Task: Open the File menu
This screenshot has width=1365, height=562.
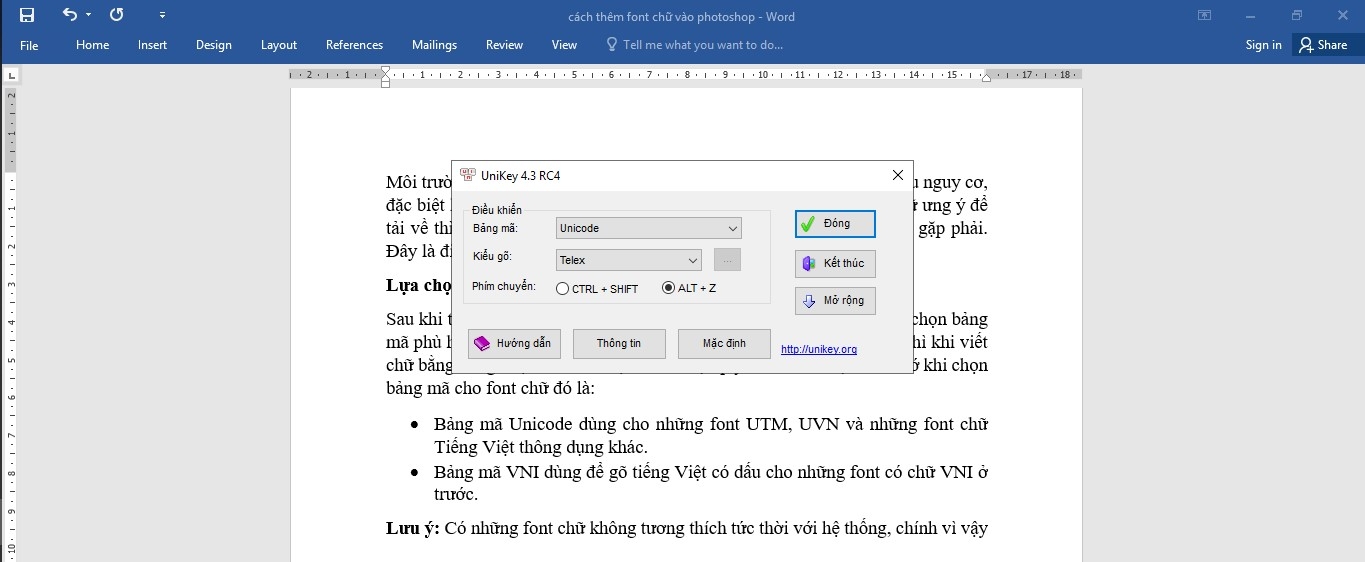Action: pyautogui.click(x=29, y=45)
